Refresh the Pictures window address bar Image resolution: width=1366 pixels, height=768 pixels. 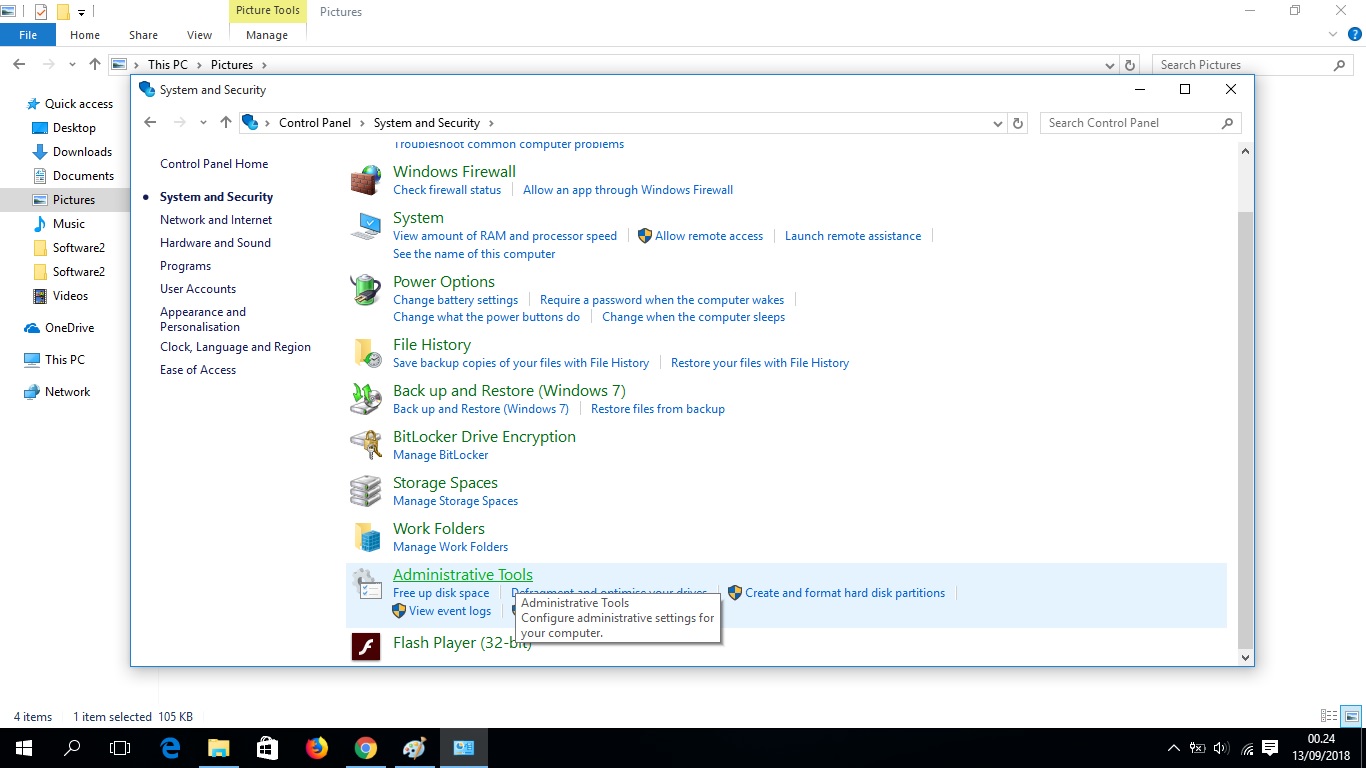[x=1130, y=65]
